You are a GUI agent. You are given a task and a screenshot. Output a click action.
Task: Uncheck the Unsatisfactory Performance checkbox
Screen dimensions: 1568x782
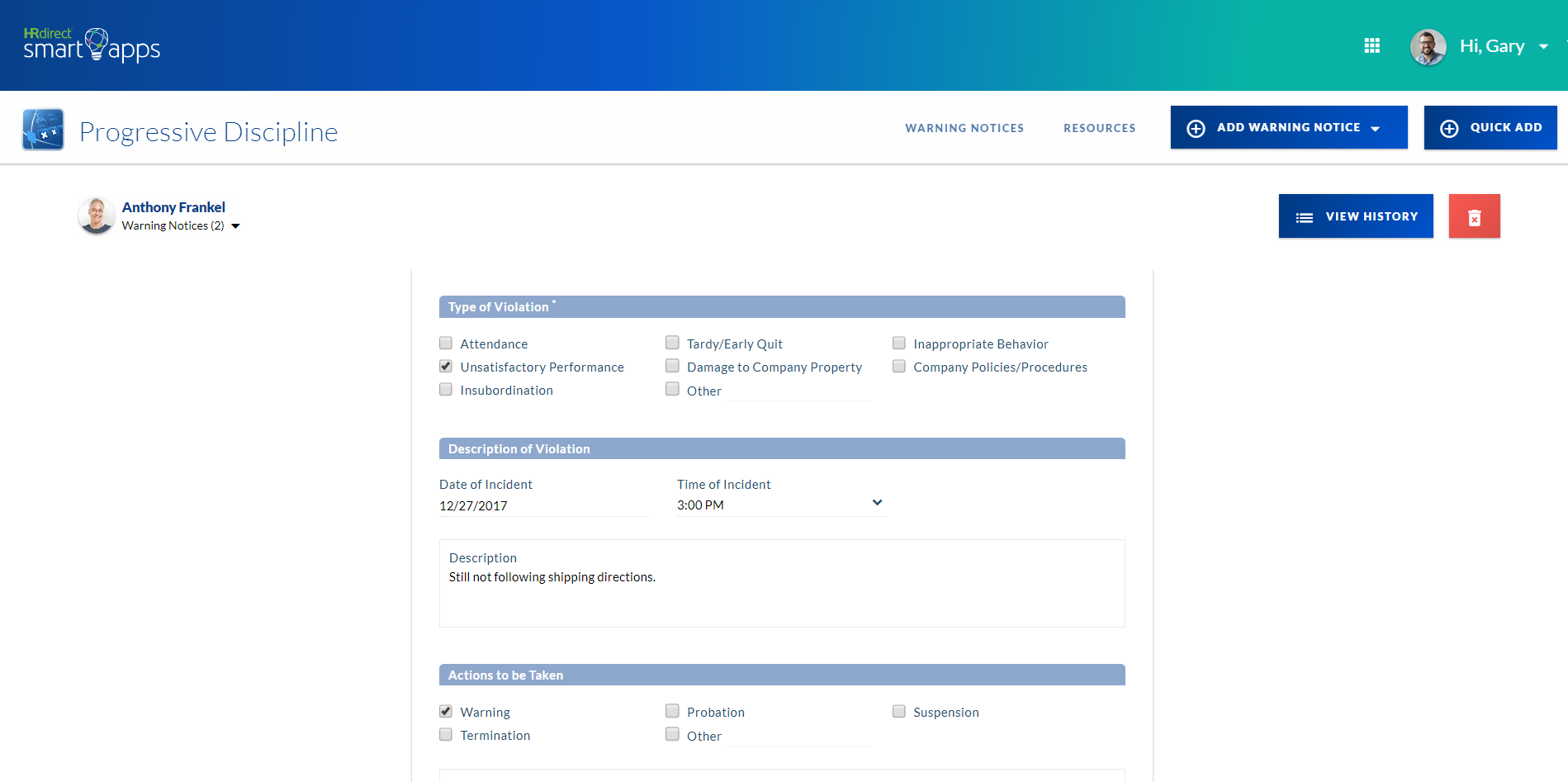click(x=446, y=367)
